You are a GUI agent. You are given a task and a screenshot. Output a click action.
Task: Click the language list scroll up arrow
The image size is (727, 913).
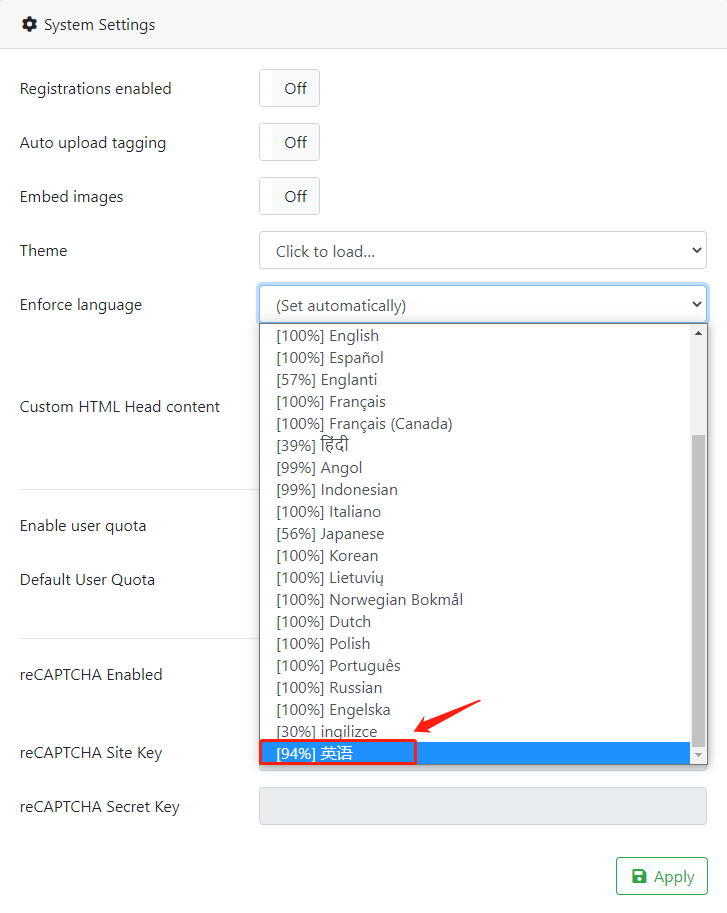pos(698,332)
